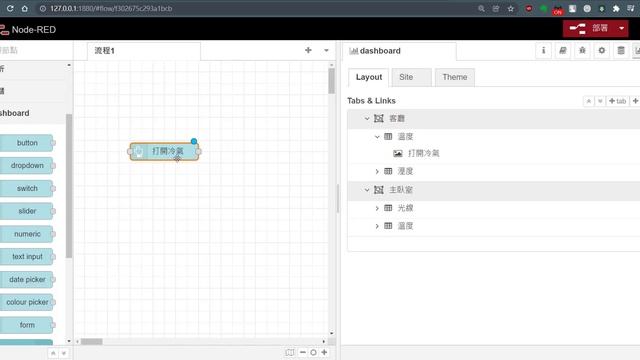640x360 pixels.
Task: Select the text input palette node
Action: [x=27, y=257]
